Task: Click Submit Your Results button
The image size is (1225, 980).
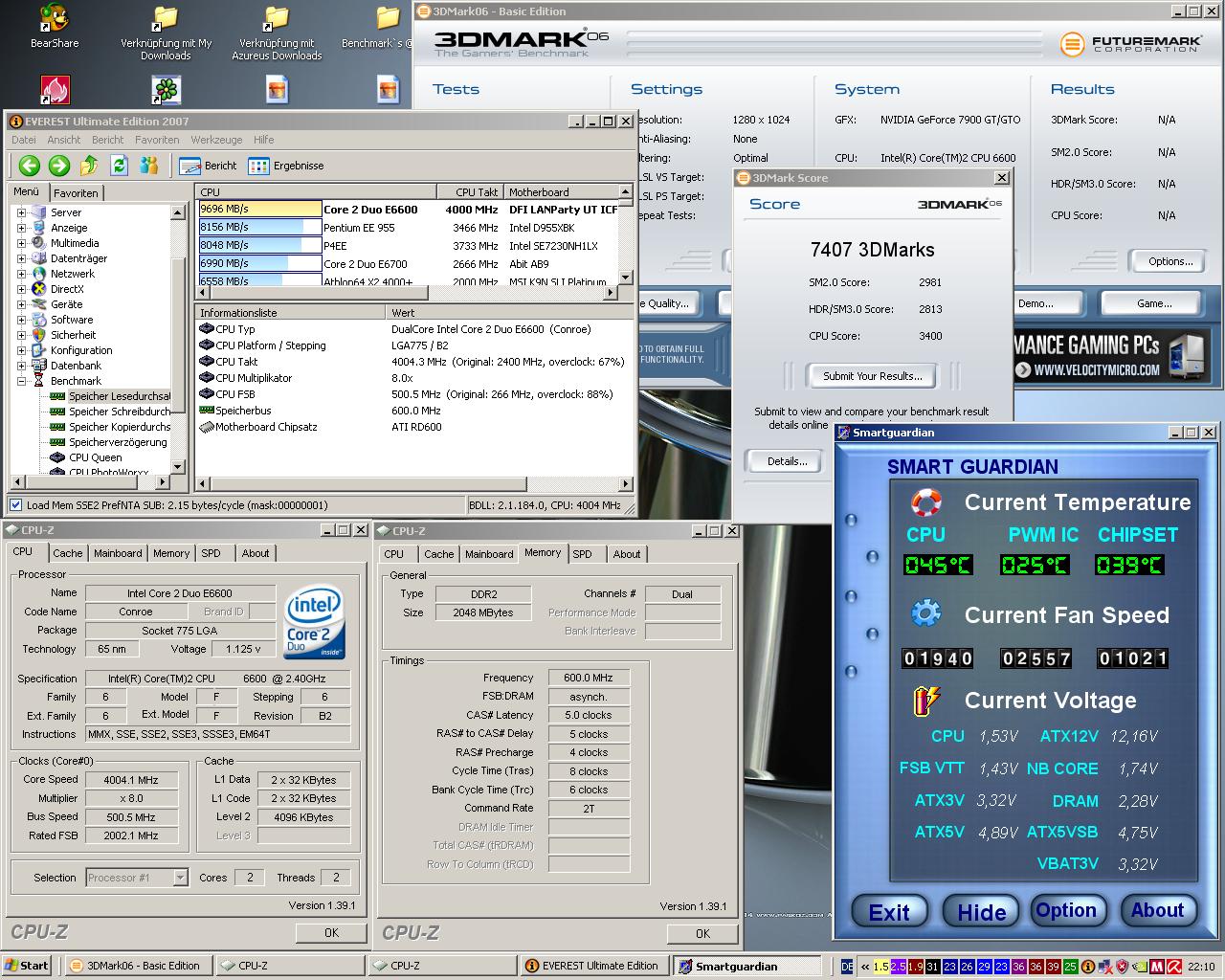Action: pos(872,376)
